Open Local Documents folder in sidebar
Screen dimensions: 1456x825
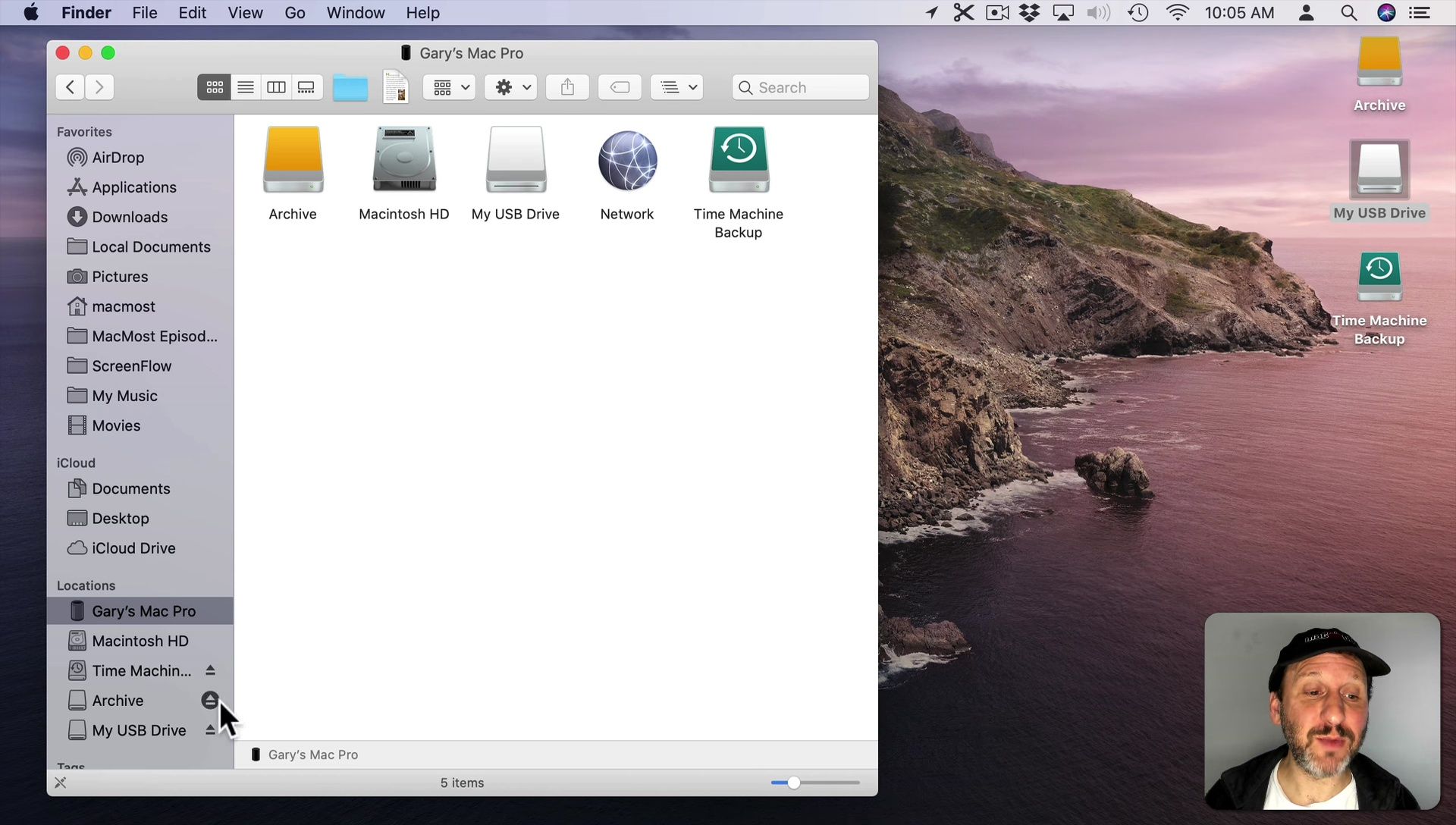[x=140, y=247]
